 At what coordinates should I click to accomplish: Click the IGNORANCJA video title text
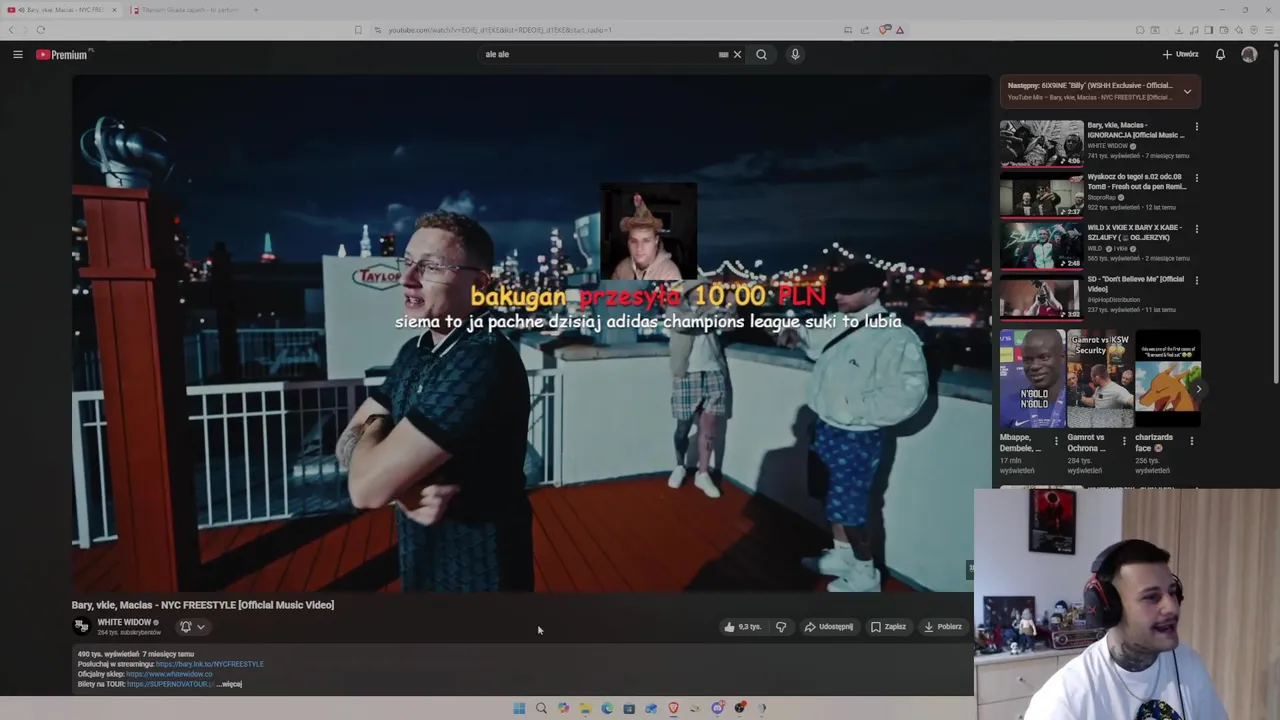click(1136, 130)
